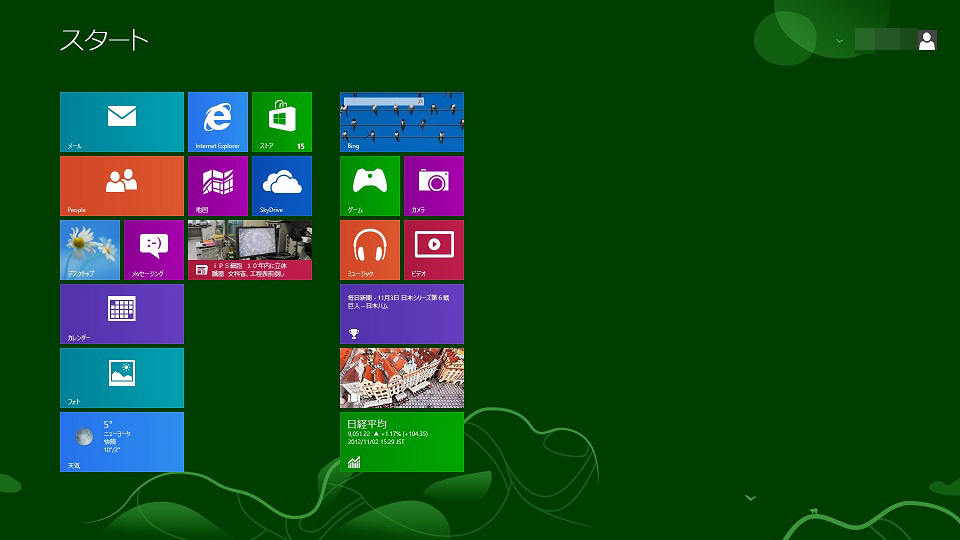Open the Games (ゲーム) Xbox tile

point(370,186)
